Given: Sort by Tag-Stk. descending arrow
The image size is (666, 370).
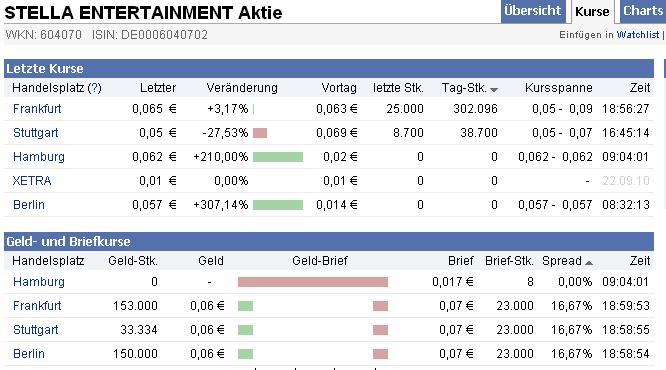Looking at the screenshot, I should 494,90.
